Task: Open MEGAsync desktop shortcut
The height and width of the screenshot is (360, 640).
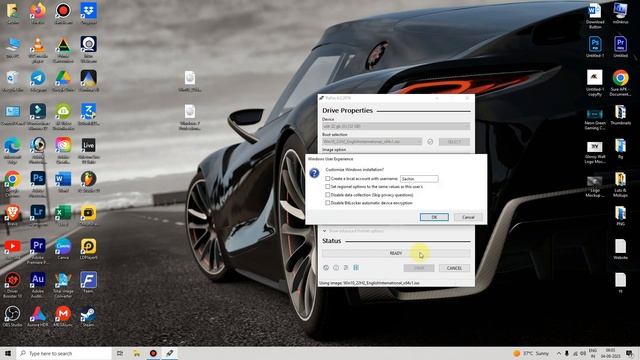Action: [63, 316]
